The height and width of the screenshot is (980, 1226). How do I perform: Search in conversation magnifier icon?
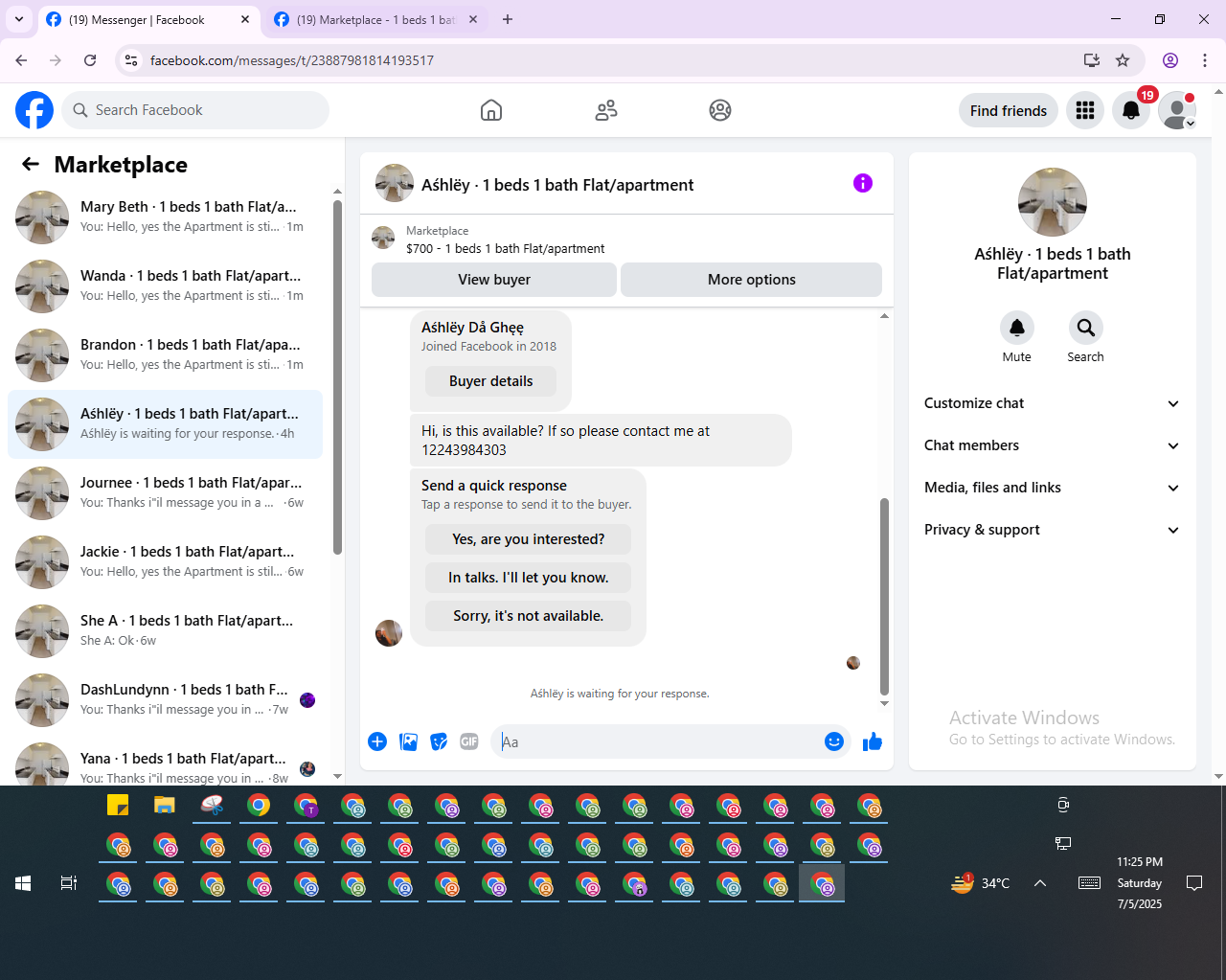(x=1086, y=328)
